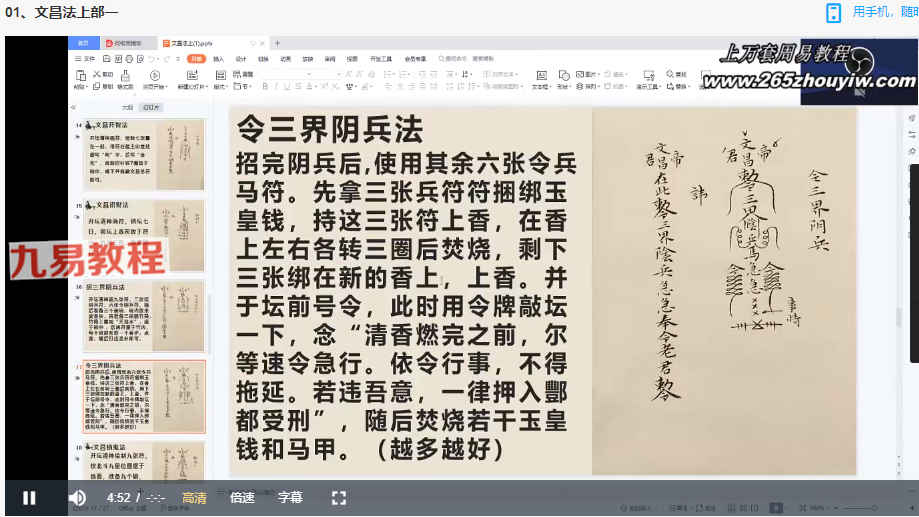
Task: Select the 文昌镇鬼法 slide thumbnail
Action: [145, 461]
